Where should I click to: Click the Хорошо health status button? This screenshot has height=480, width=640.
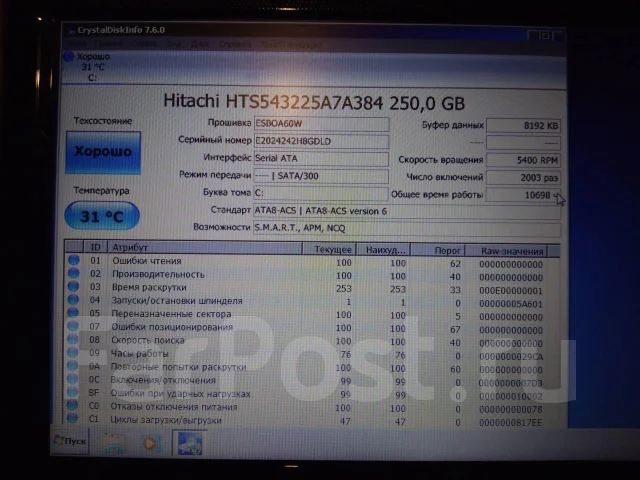click(x=103, y=153)
